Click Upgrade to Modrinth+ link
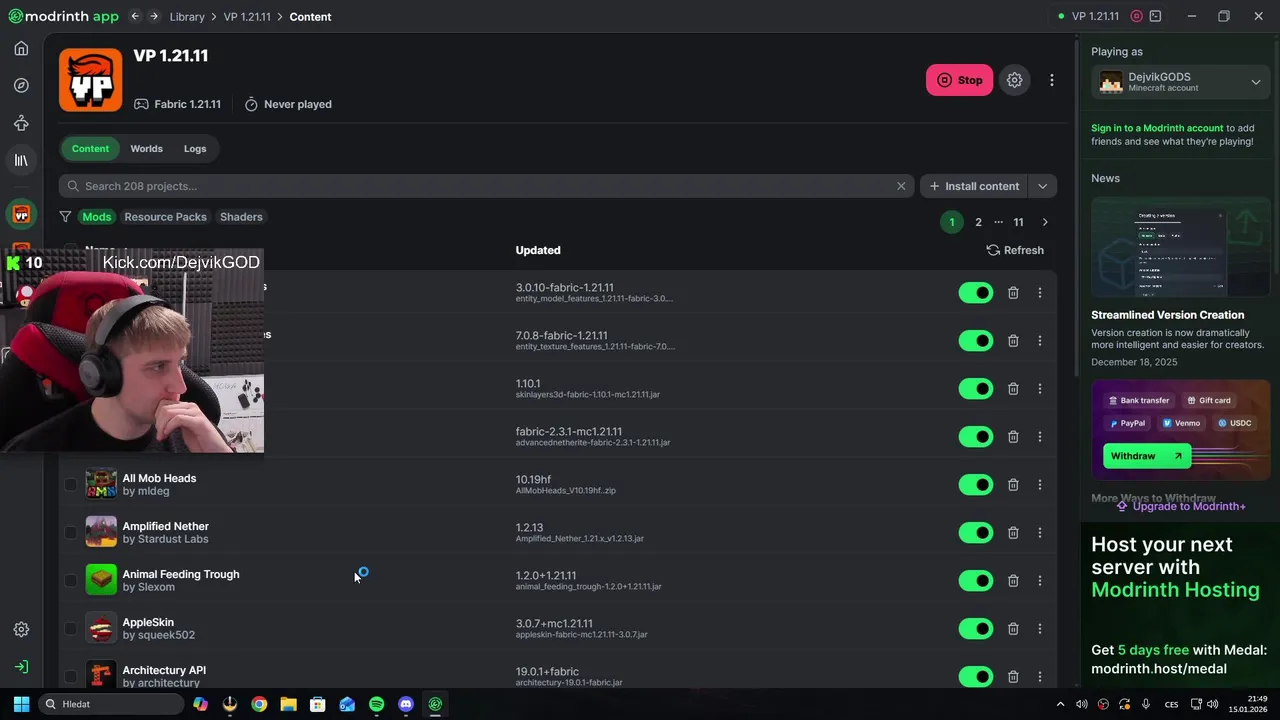 tap(1180, 506)
